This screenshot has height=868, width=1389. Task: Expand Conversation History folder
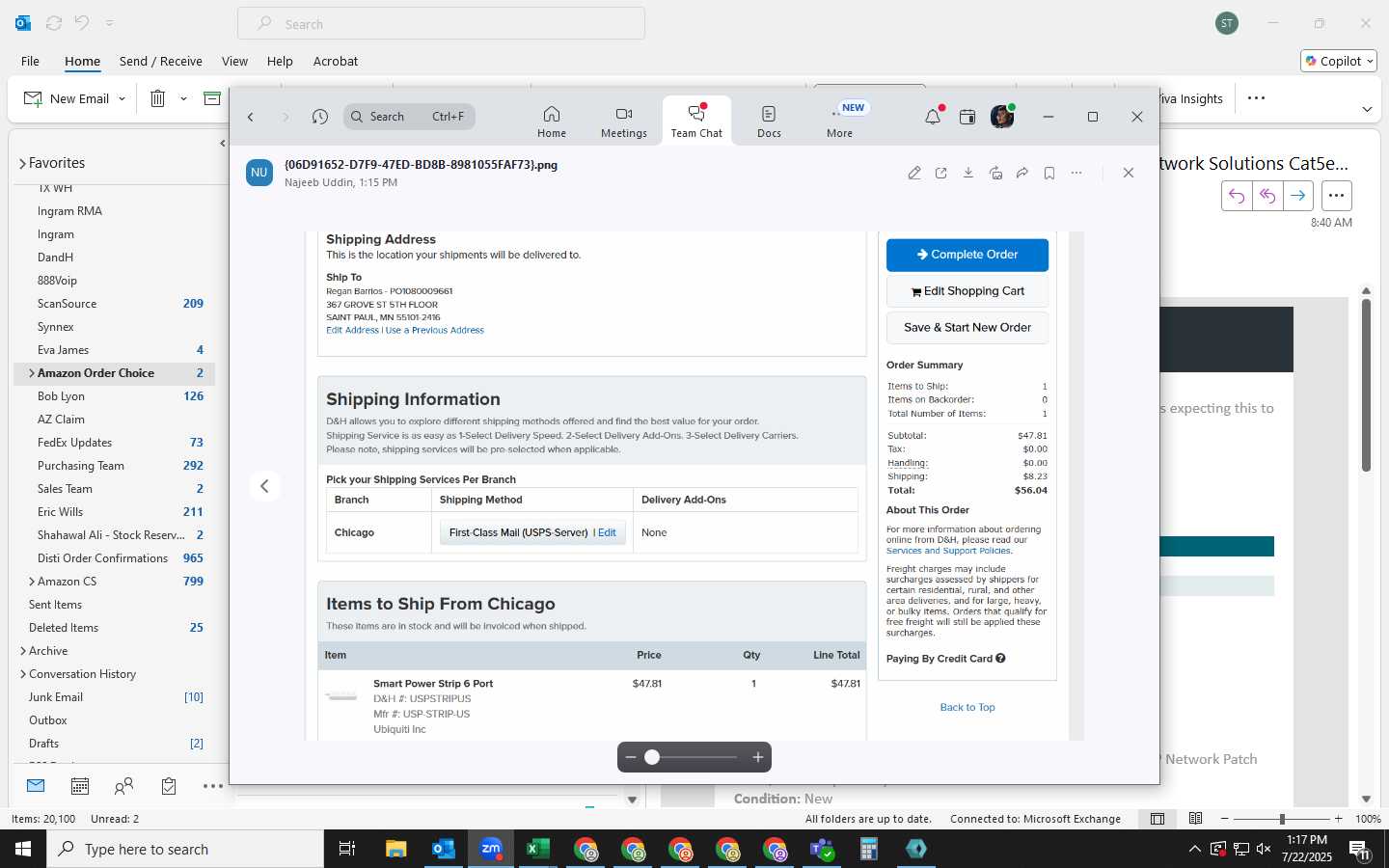pyautogui.click(x=23, y=674)
